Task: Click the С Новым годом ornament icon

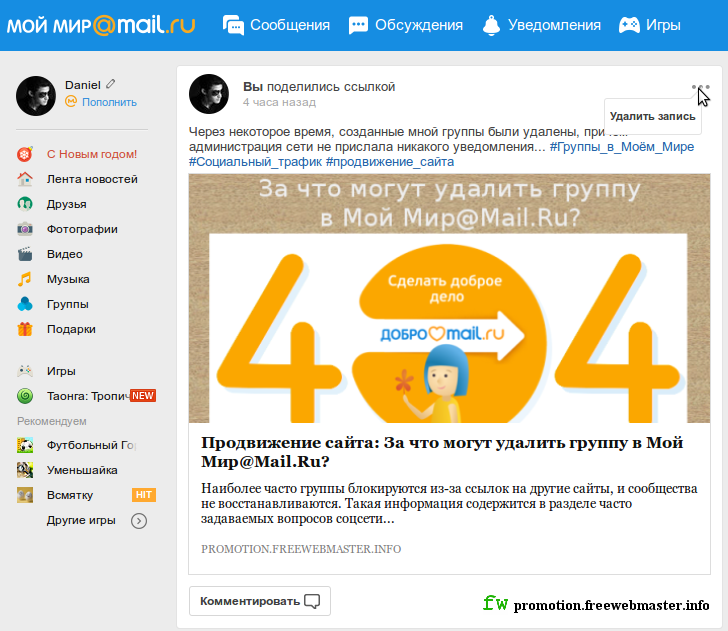Action: [25, 154]
